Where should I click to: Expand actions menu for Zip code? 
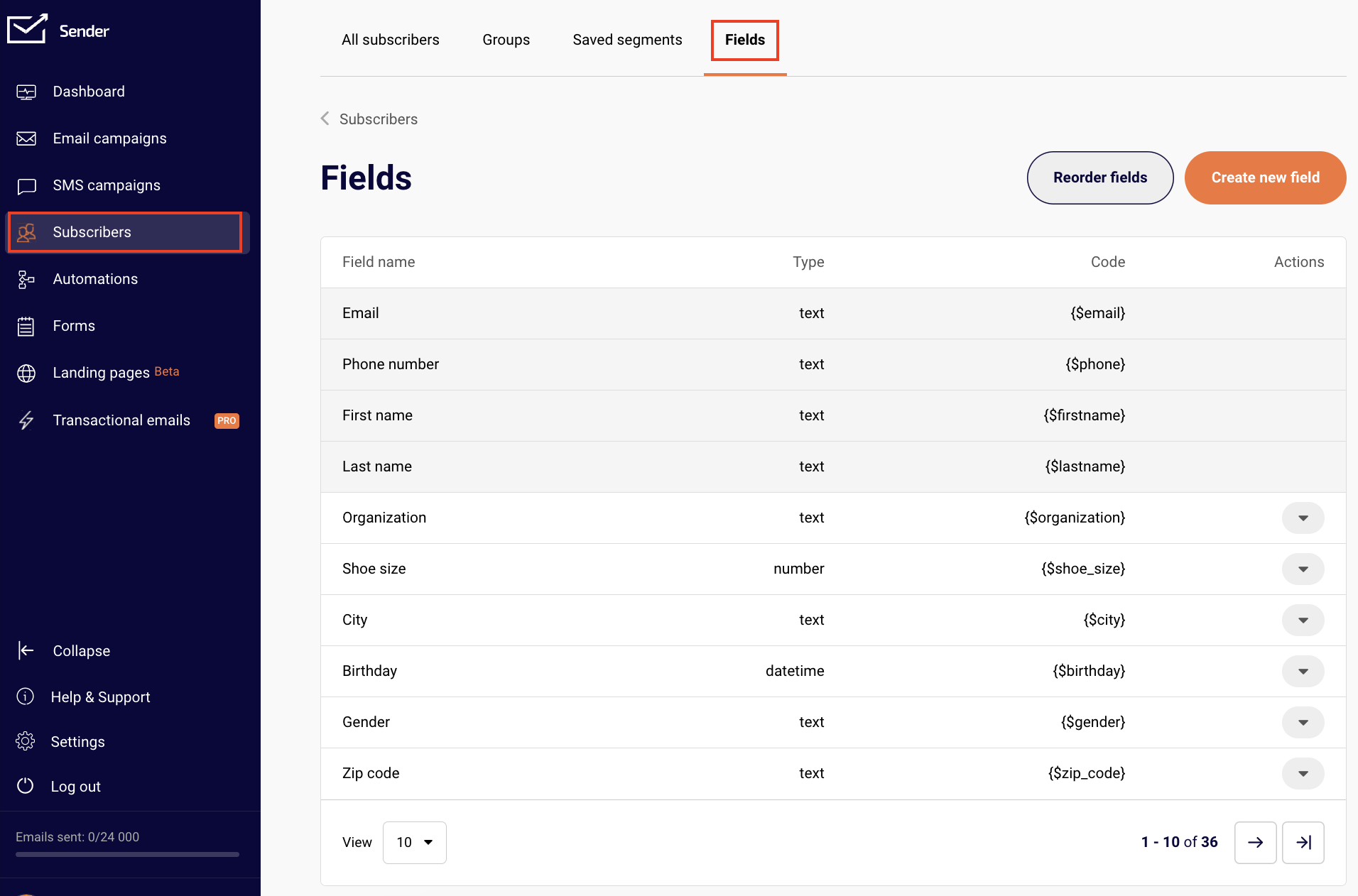[1303, 774]
